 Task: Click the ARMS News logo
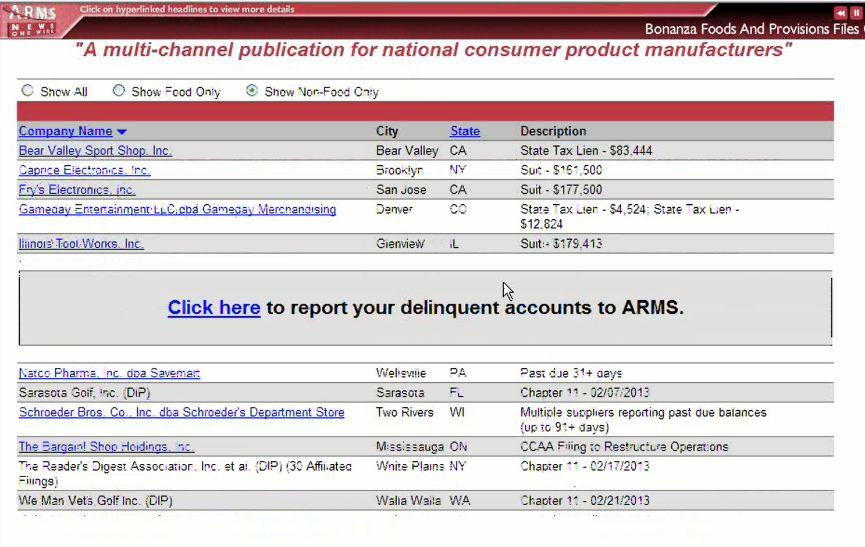click(33, 20)
